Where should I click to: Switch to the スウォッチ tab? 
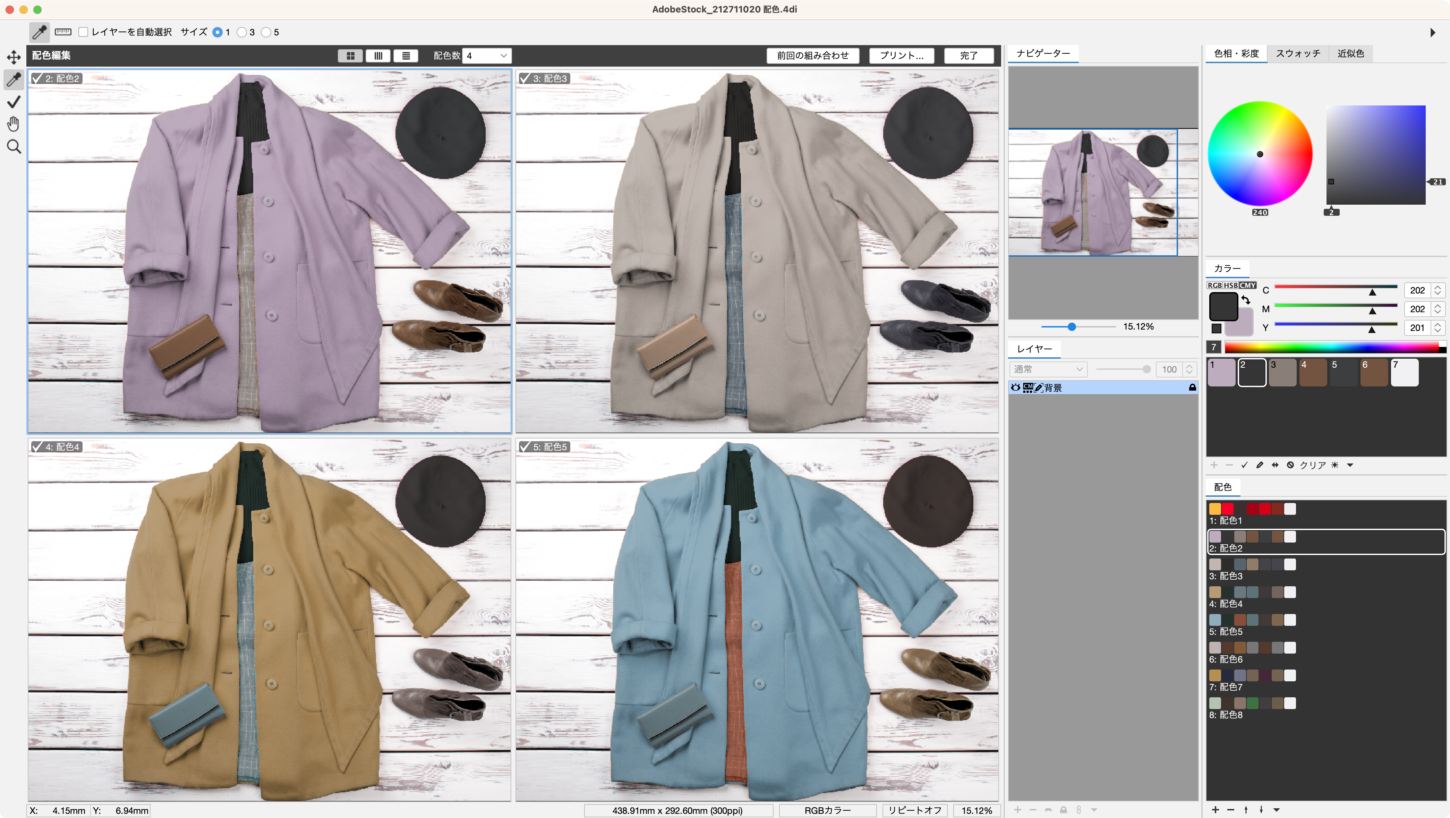(x=1297, y=54)
